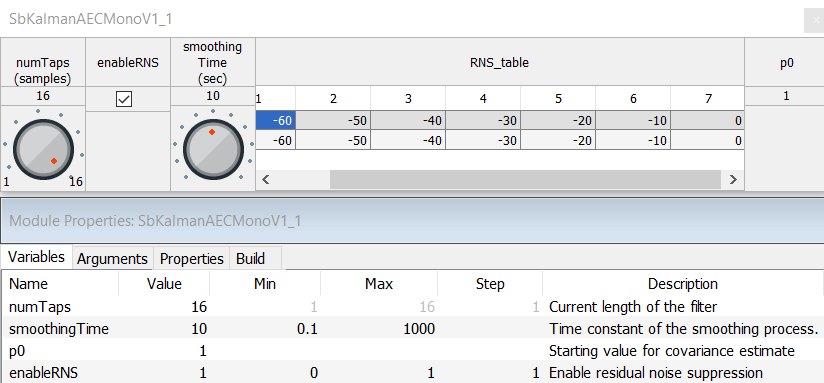Select the enableRNS row in Variables list
Viewport: 824px width, 383px height.
[412, 373]
